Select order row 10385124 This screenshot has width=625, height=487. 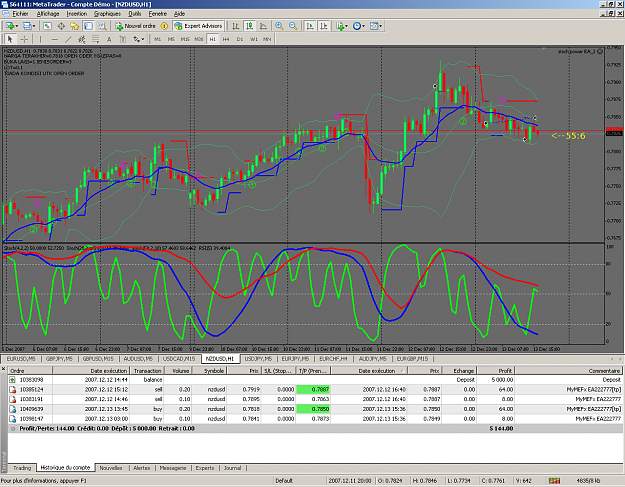pos(315,389)
